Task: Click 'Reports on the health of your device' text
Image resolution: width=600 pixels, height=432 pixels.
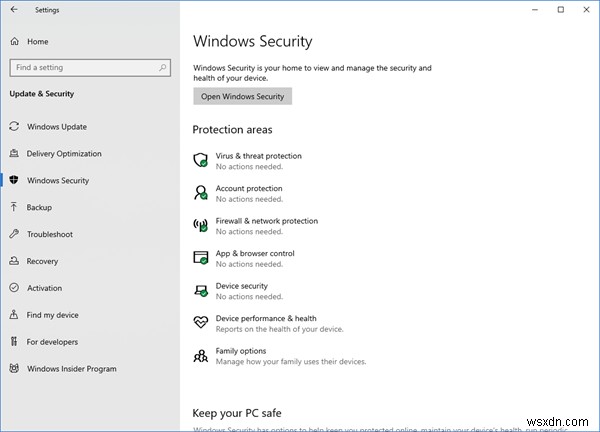Action: click(x=280, y=329)
